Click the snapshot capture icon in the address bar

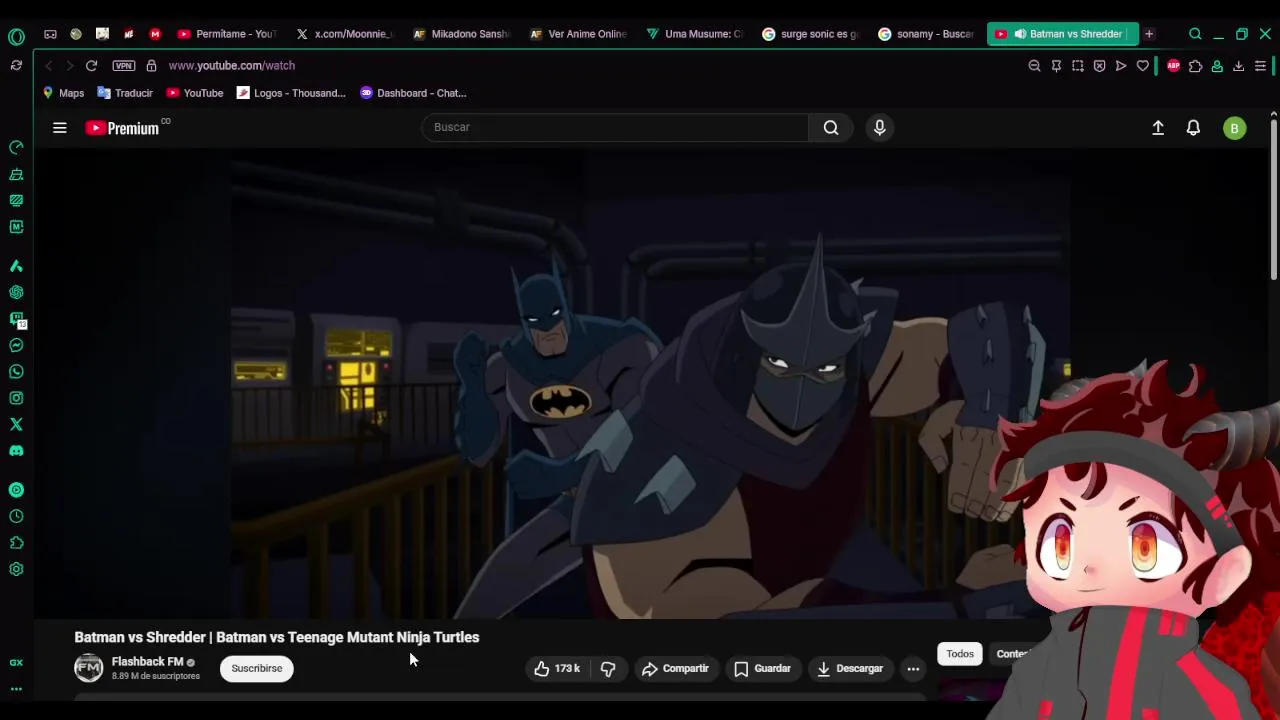coord(1078,66)
